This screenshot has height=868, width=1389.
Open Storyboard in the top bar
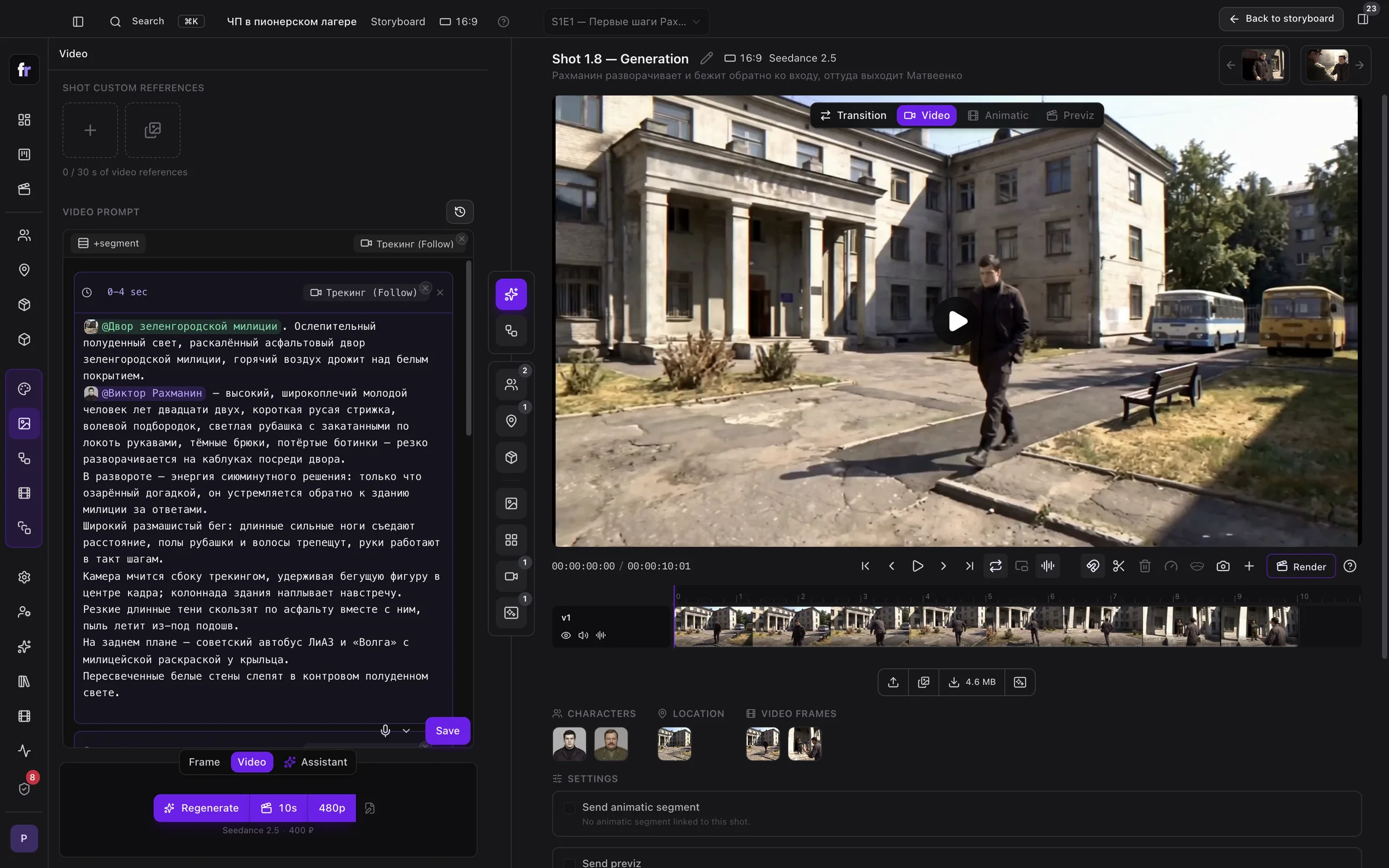tap(398, 21)
